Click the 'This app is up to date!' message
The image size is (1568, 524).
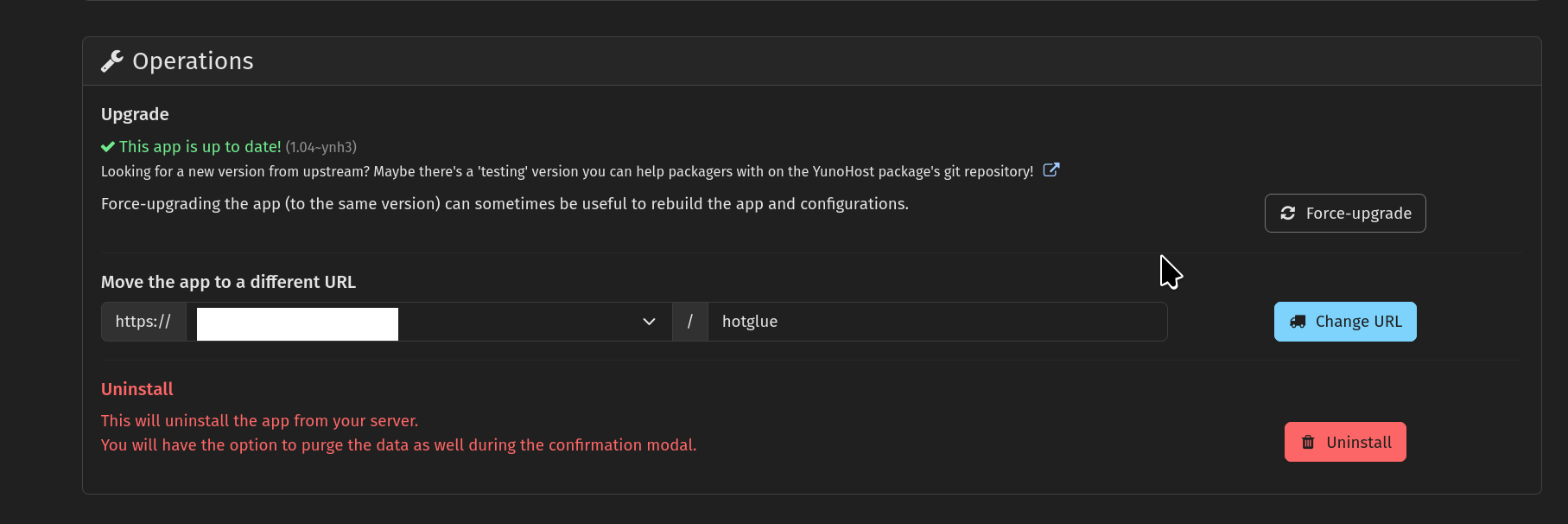(200, 147)
